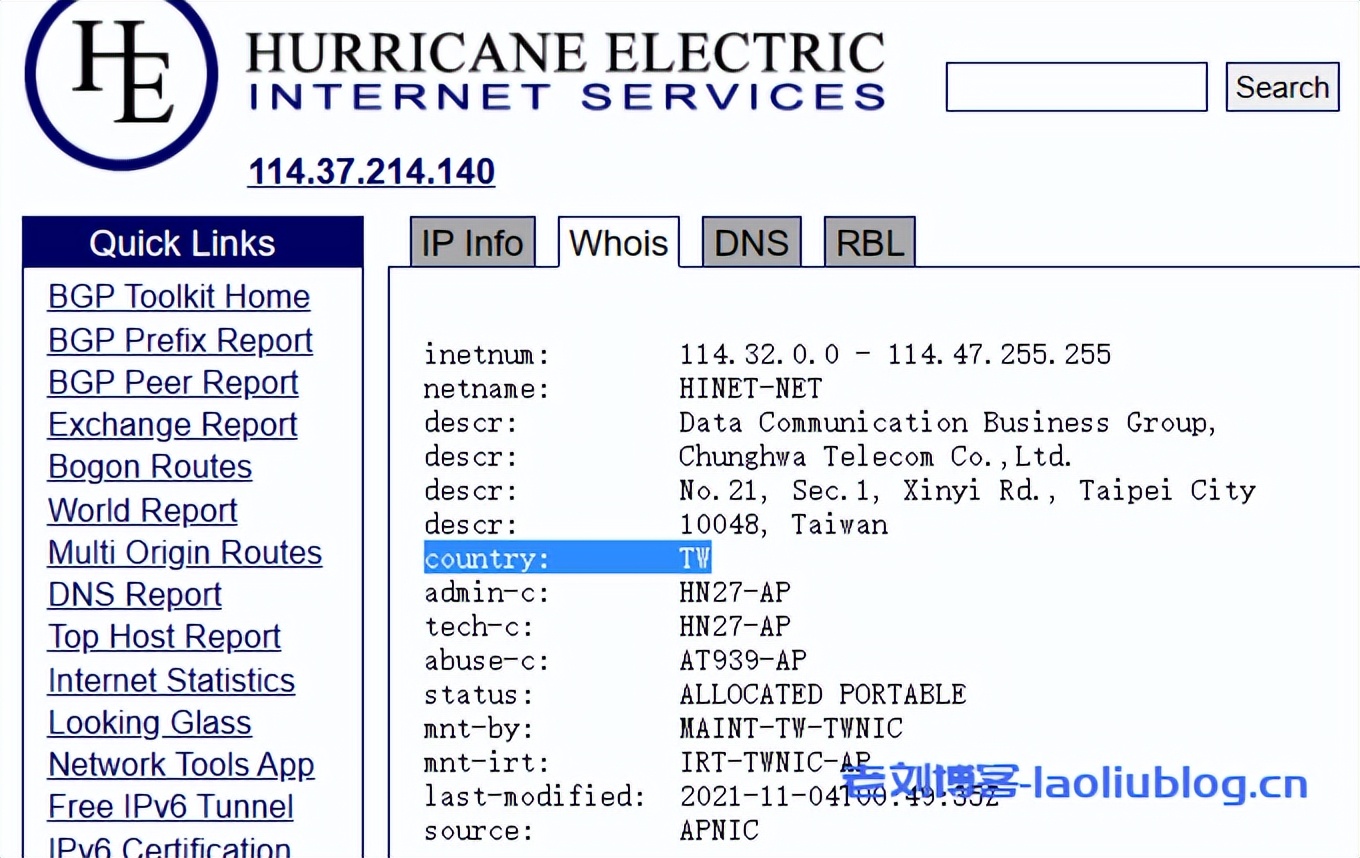The width and height of the screenshot is (1360, 858).
Task: Go to the DNS Report link
Action: (135, 595)
